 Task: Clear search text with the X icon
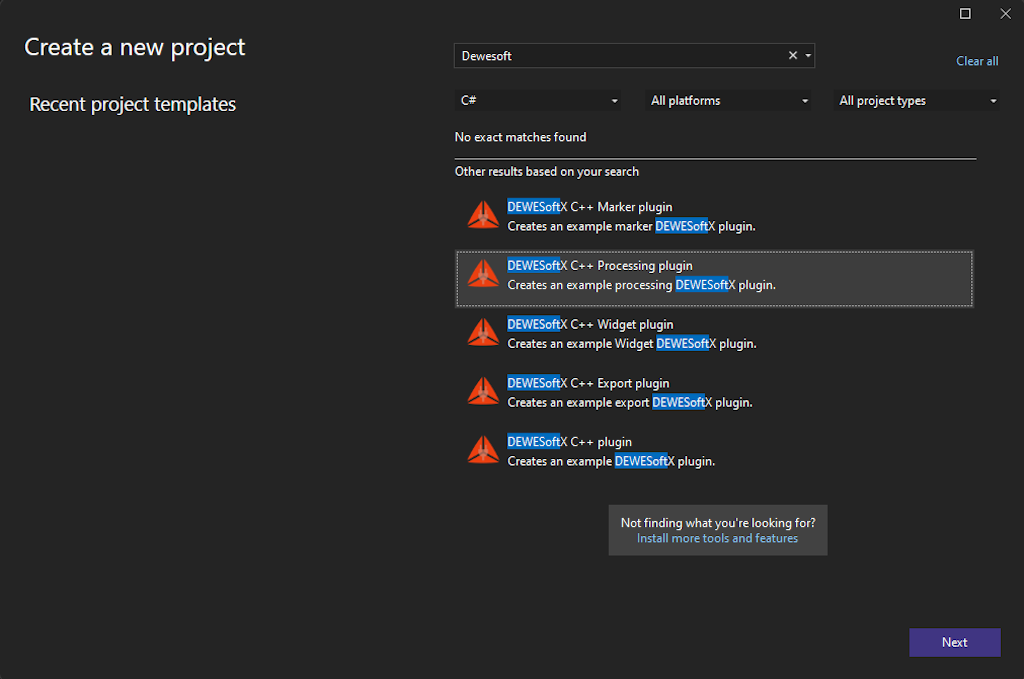point(793,55)
